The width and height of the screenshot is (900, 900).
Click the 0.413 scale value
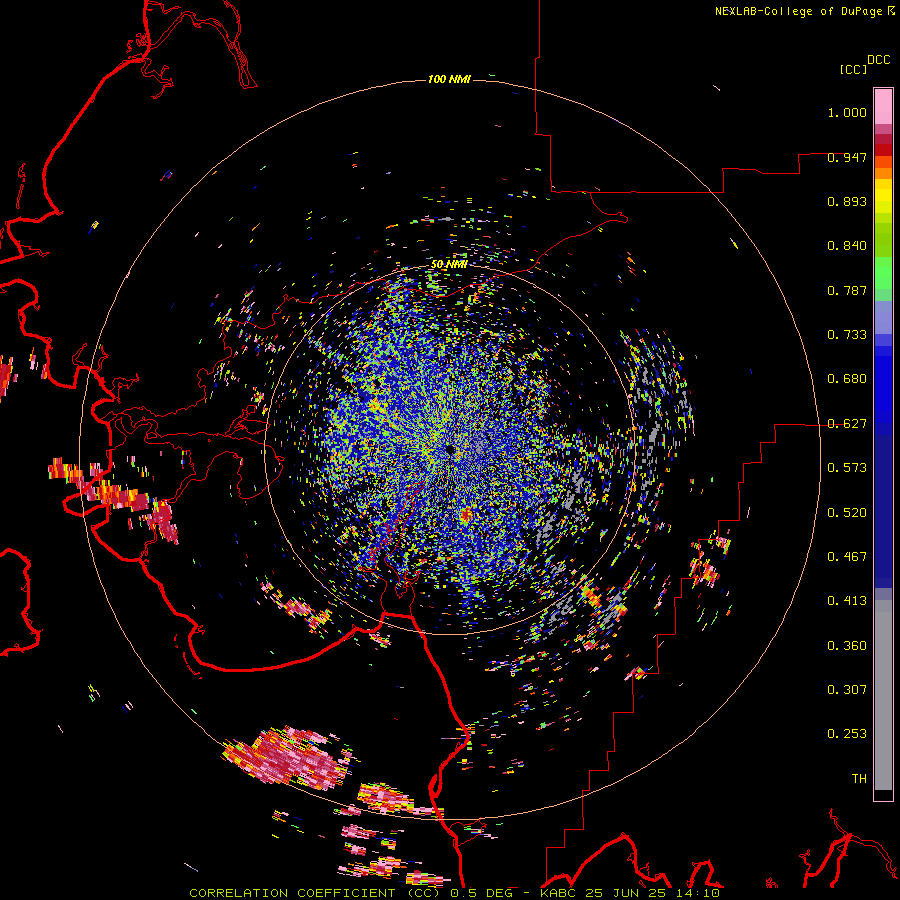[x=847, y=601]
